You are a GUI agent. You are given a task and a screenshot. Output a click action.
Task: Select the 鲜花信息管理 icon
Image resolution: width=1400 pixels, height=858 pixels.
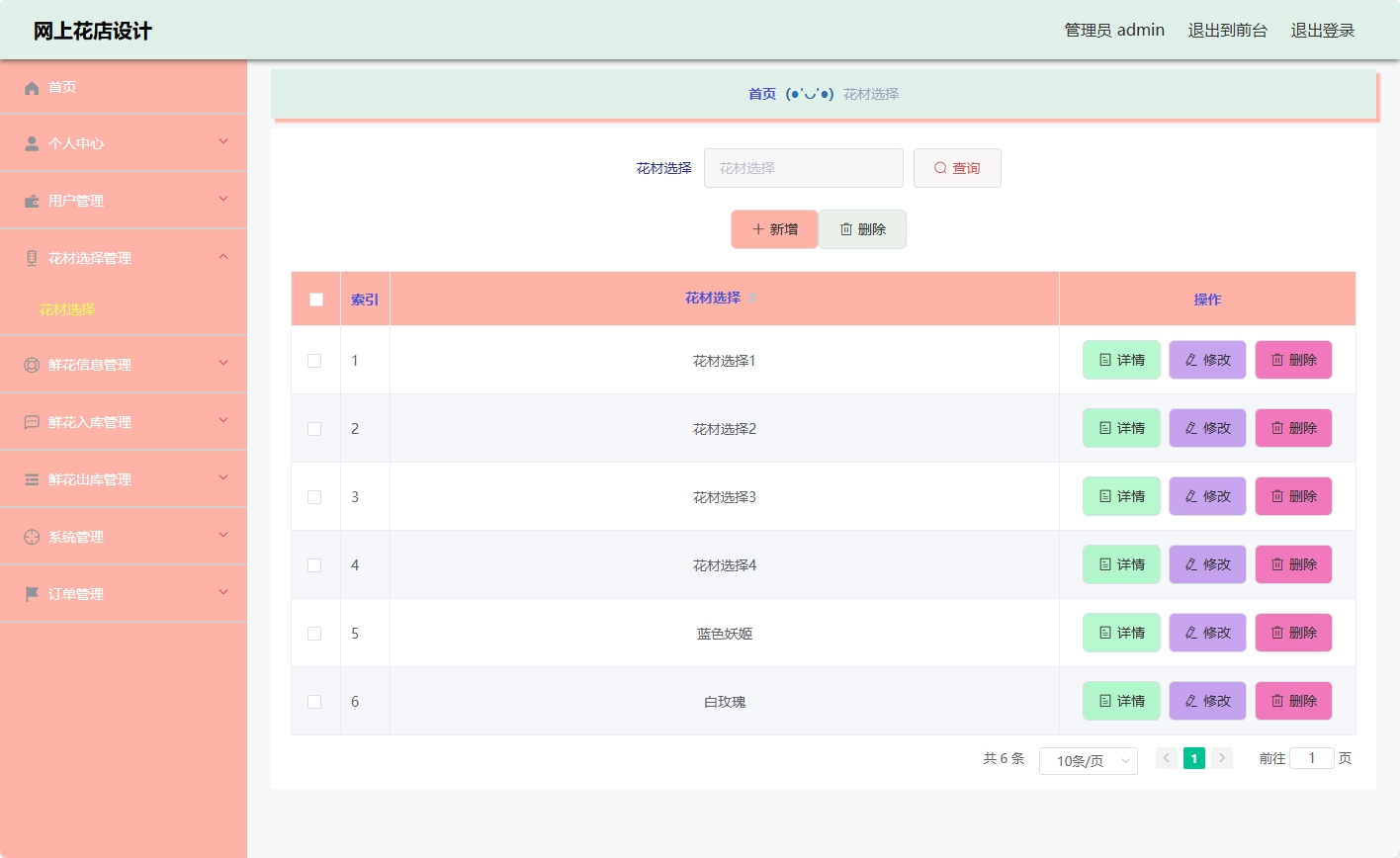coord(33,364)
